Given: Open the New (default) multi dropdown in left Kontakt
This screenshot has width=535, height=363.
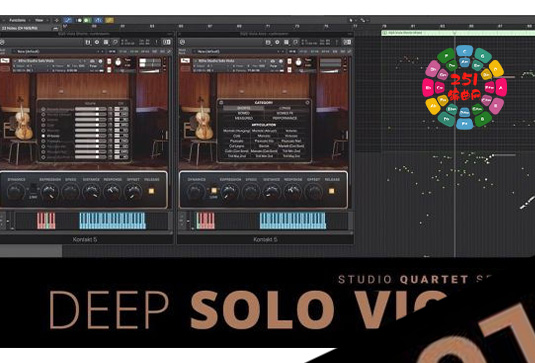Looking at the screenshot, I should pos(58,52).
